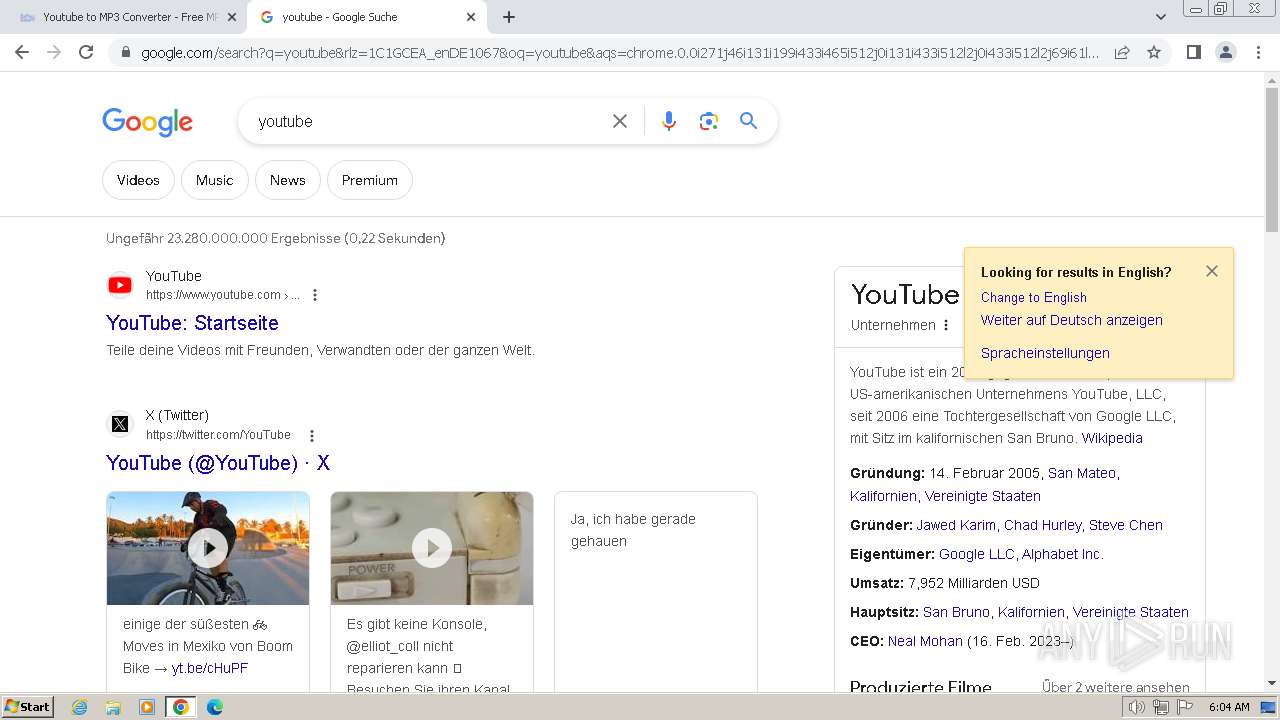Open the Jawed Karim founder link
The image size is (1280, 720).
[x=956, y=525]
